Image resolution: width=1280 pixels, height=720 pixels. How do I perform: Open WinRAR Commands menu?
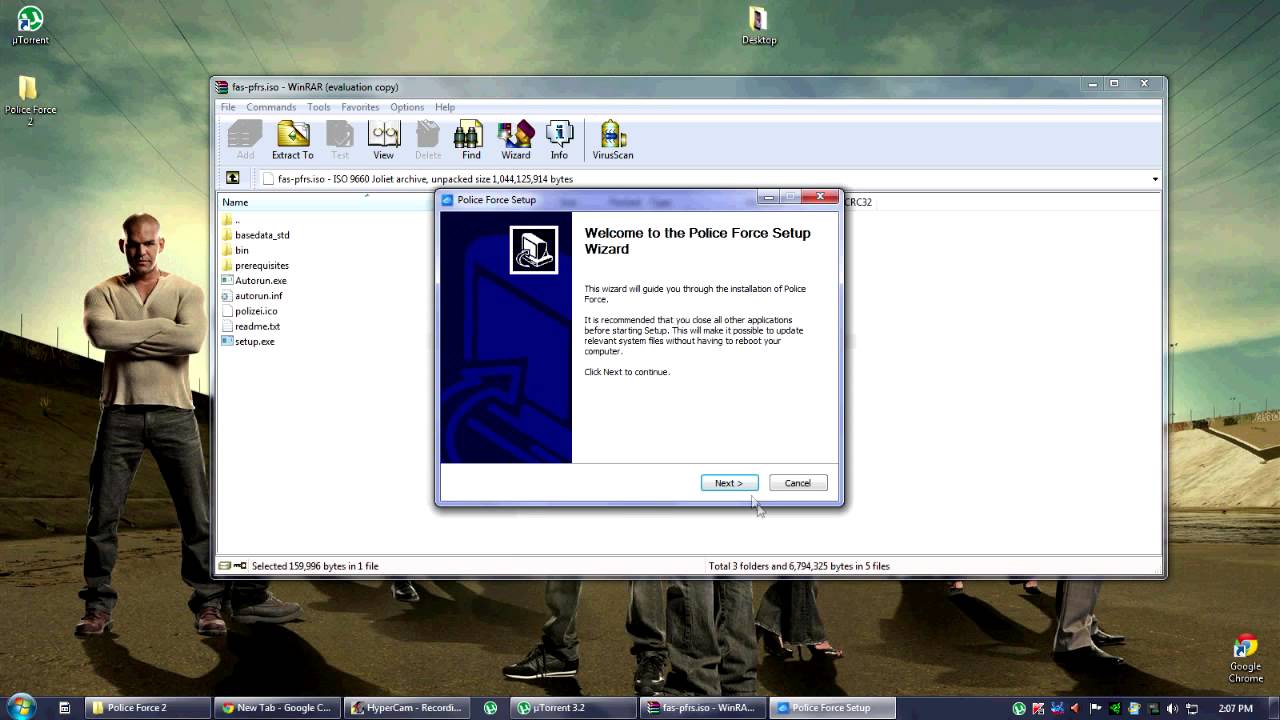pyautogui.click(x=271, y=107)
